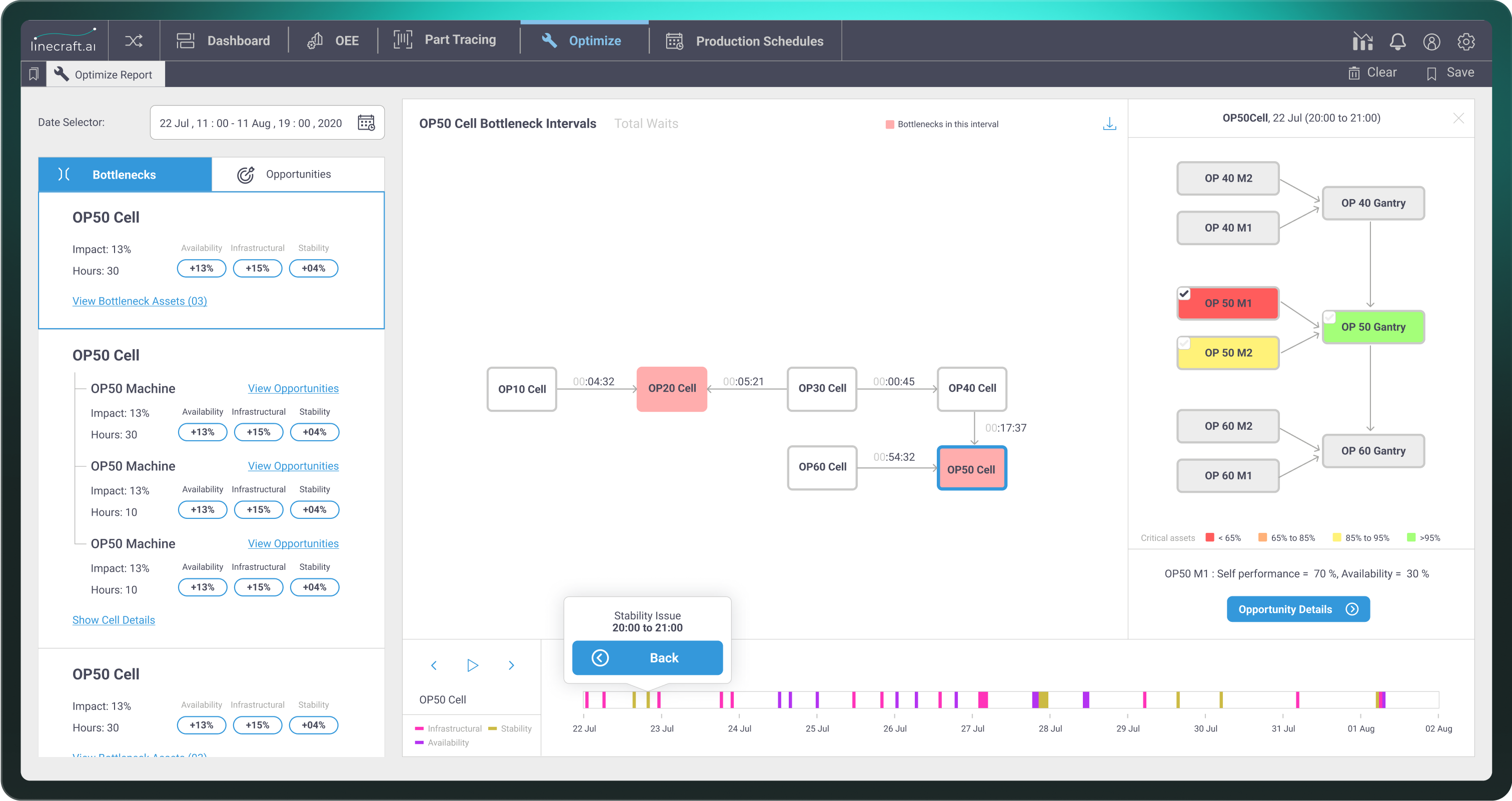
Task: Click the wide pink marker on 27 Jul
Action: (982, 699)
